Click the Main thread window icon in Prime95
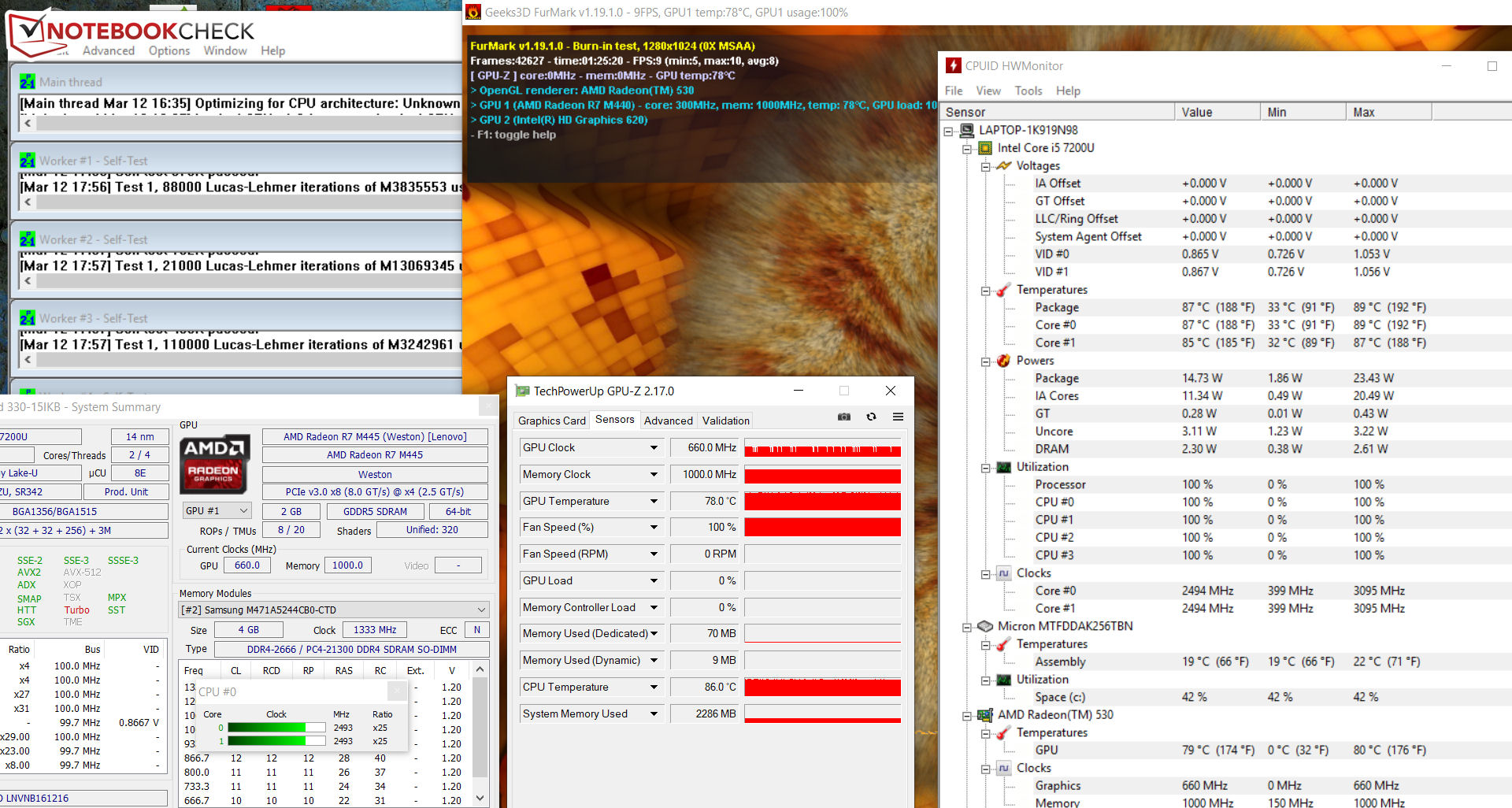This screenshot has height=808, width=1512. [28, 81]
